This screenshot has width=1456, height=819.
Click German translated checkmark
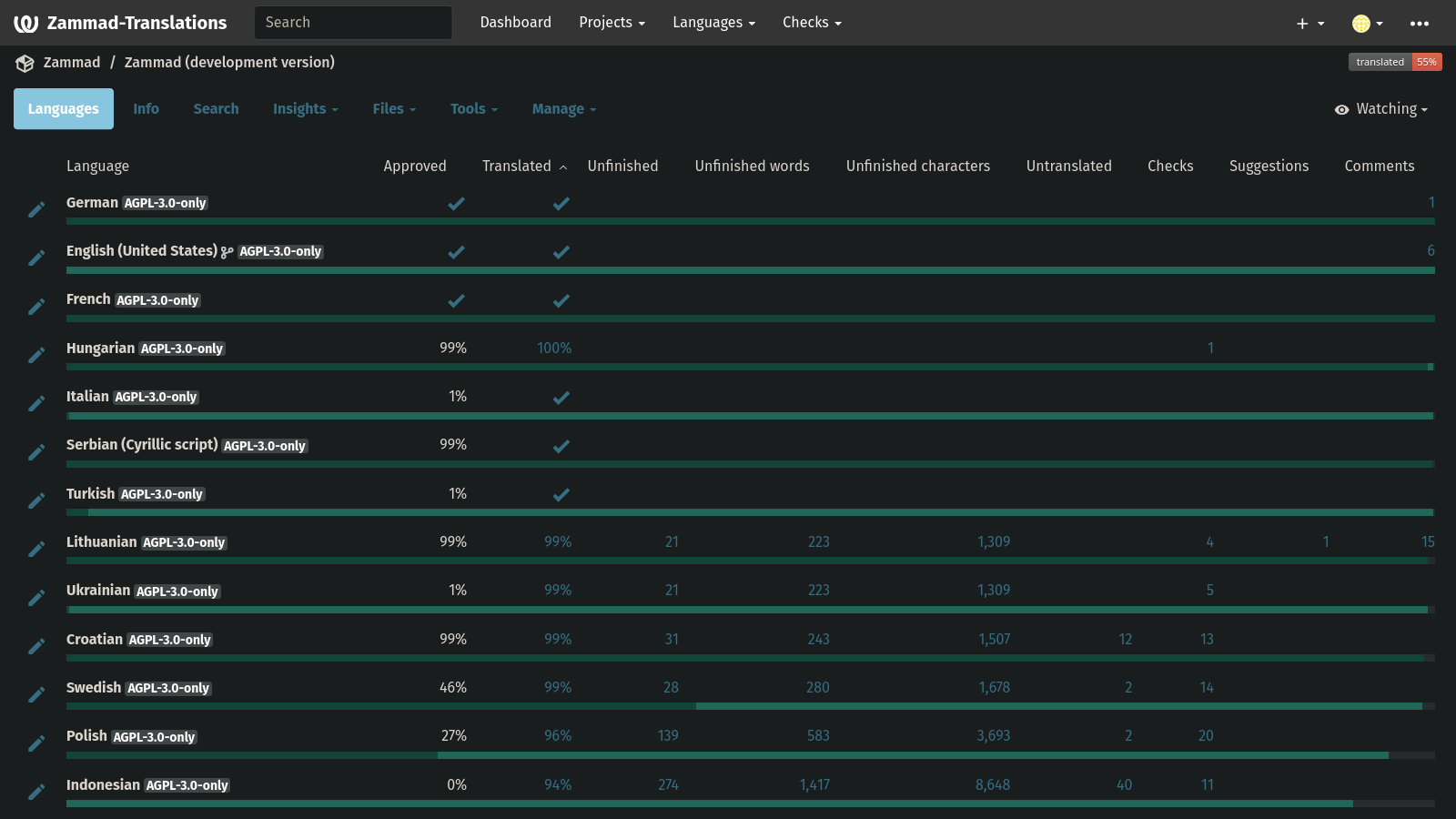pos(561,203)
